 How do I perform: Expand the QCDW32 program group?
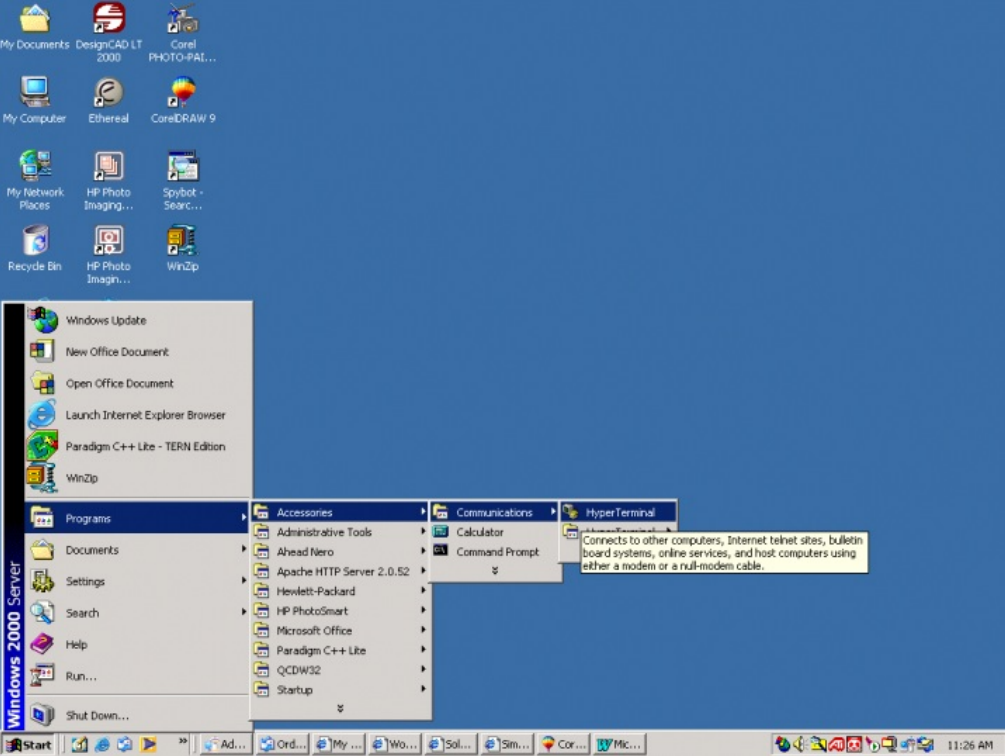click(340, 670)
